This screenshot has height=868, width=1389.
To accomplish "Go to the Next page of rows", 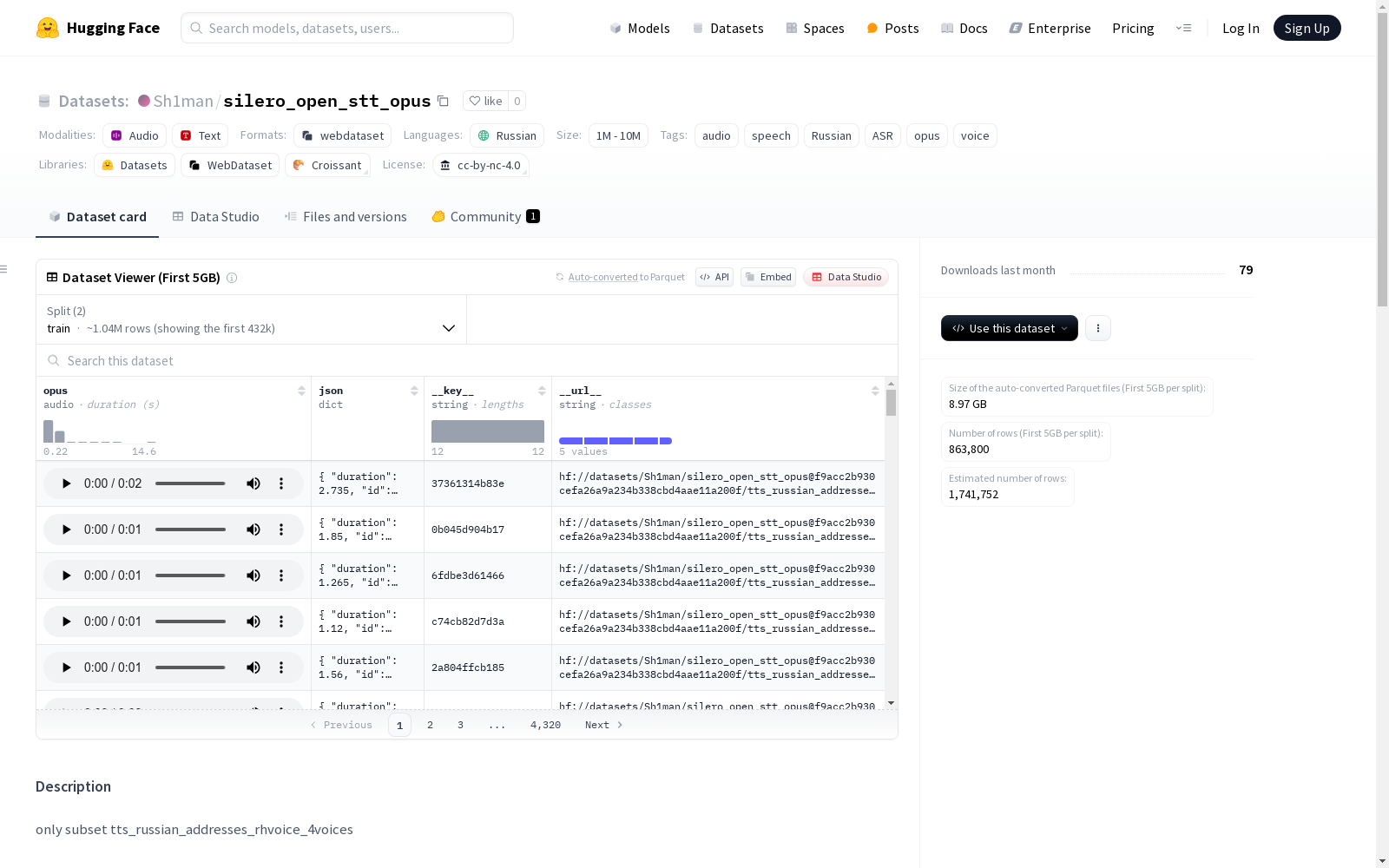I will 604,725.
